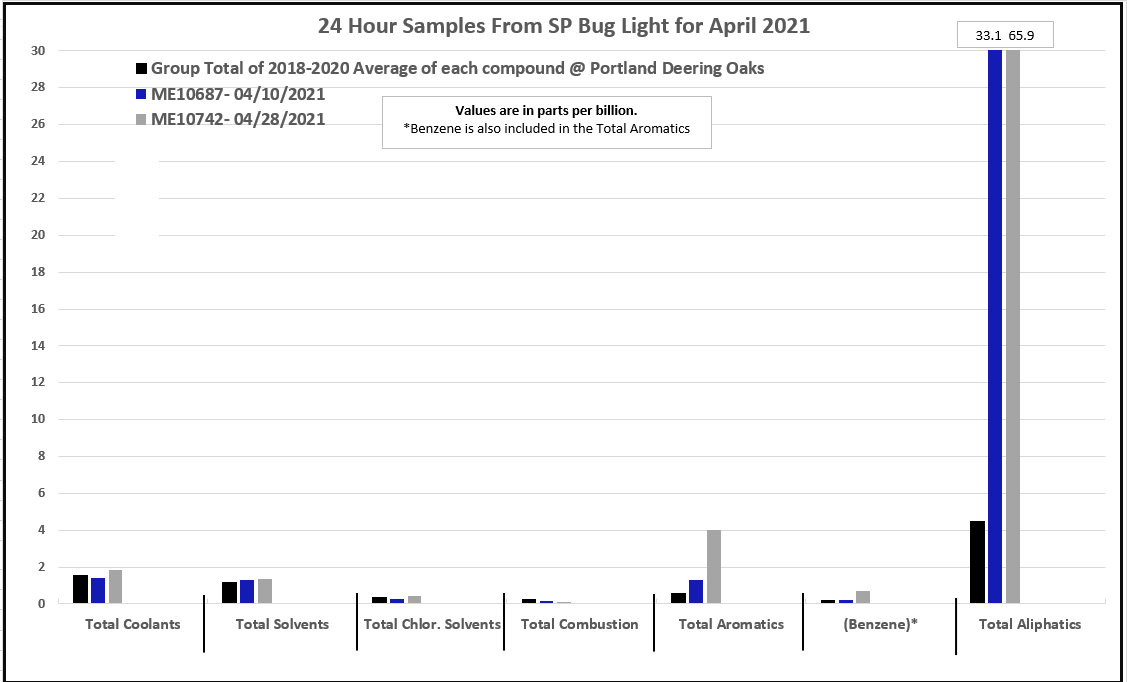Click the gray ME10742 legend swatch
The width and height of the screenshot is (1127, 682).
click(x=142, y=119)
